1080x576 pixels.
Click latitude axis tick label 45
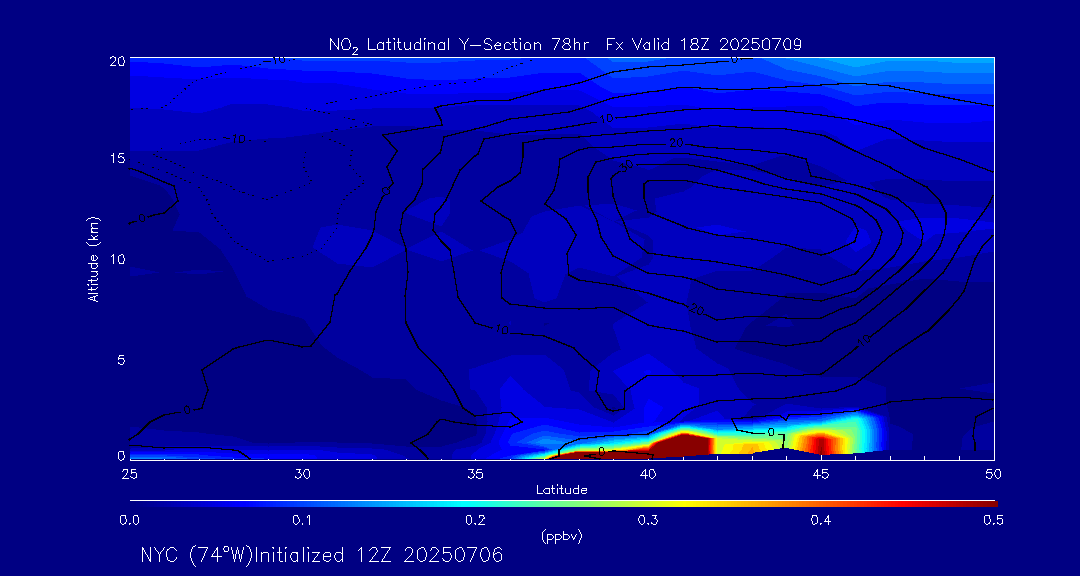click(x=821, y=474)
